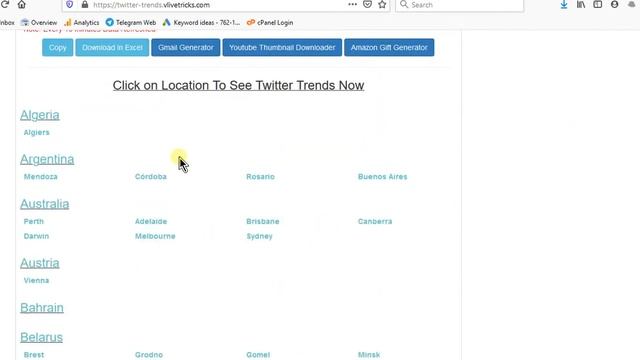Viewport: 640px width, 360px height.
Task: Open tracking protection shield icon
Action: click(x=69, y=4)
